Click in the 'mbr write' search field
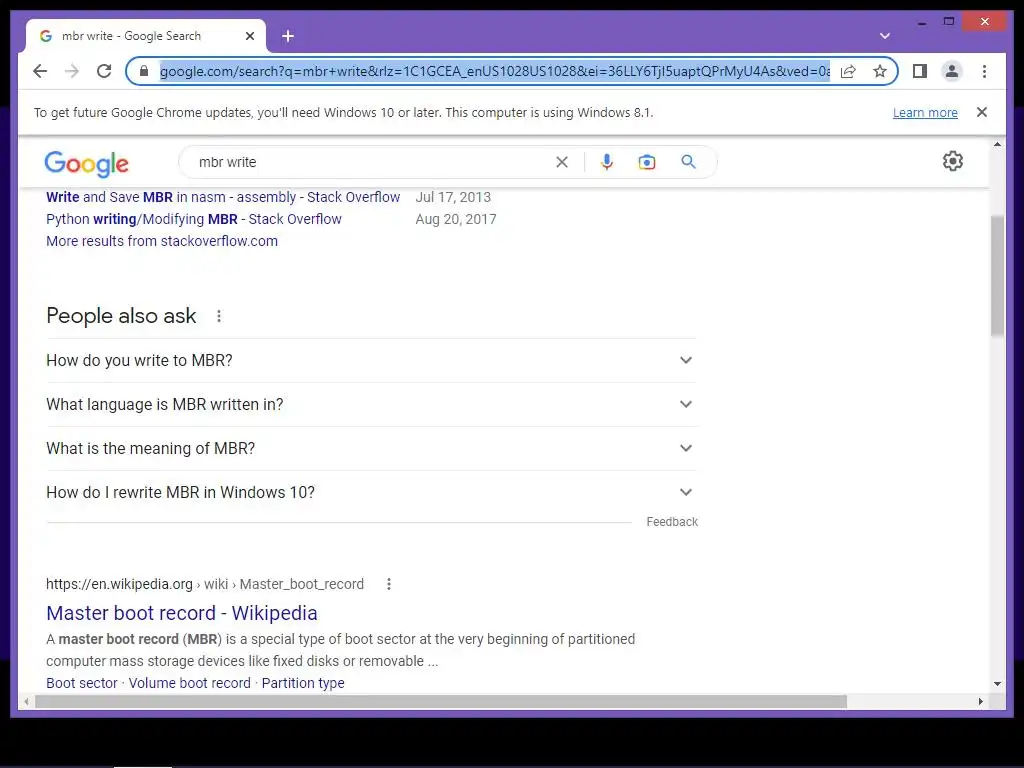The image size is (1024, 768). click(x=372, y=162)
